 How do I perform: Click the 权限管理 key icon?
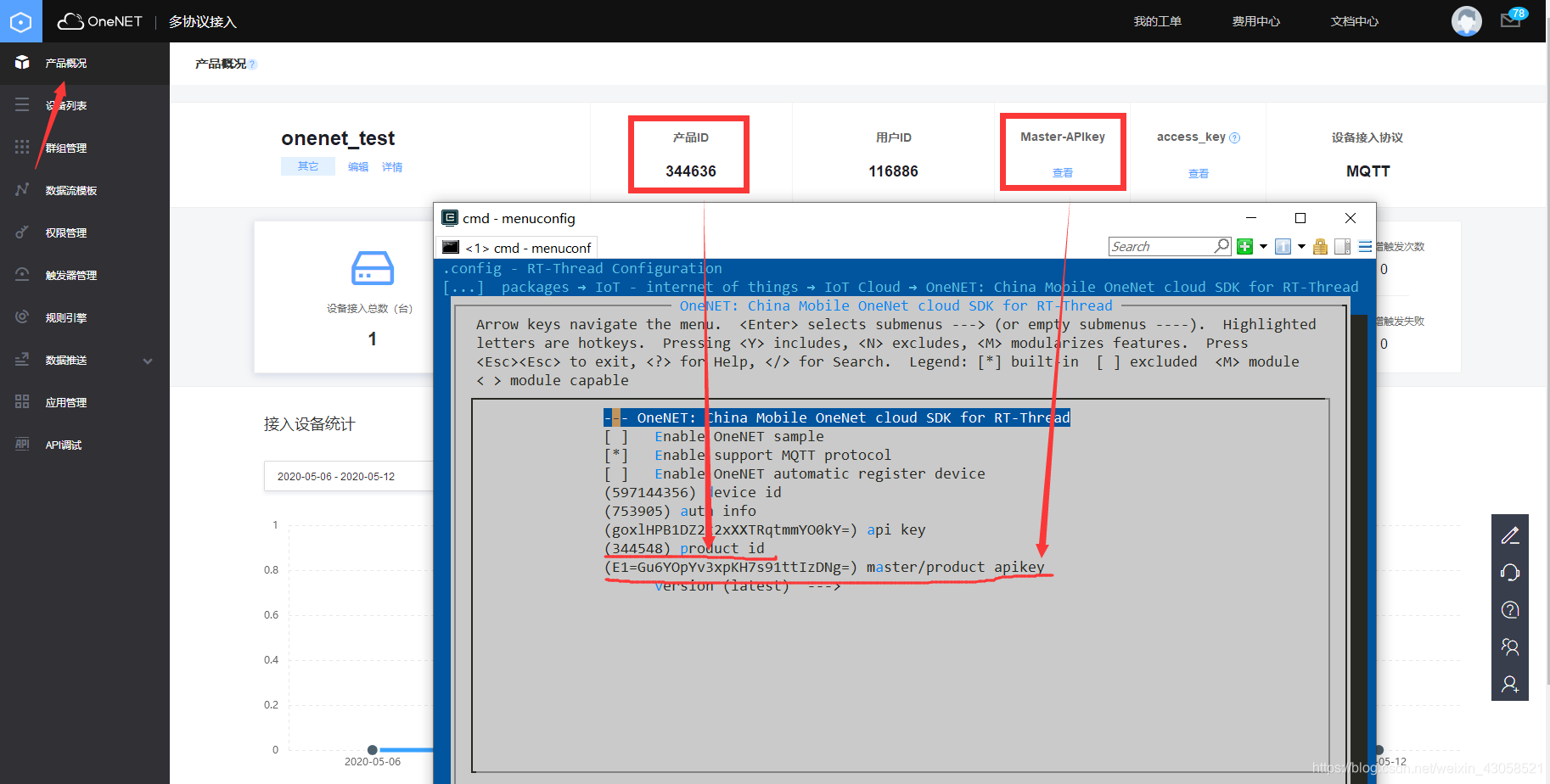click(22, 232)
